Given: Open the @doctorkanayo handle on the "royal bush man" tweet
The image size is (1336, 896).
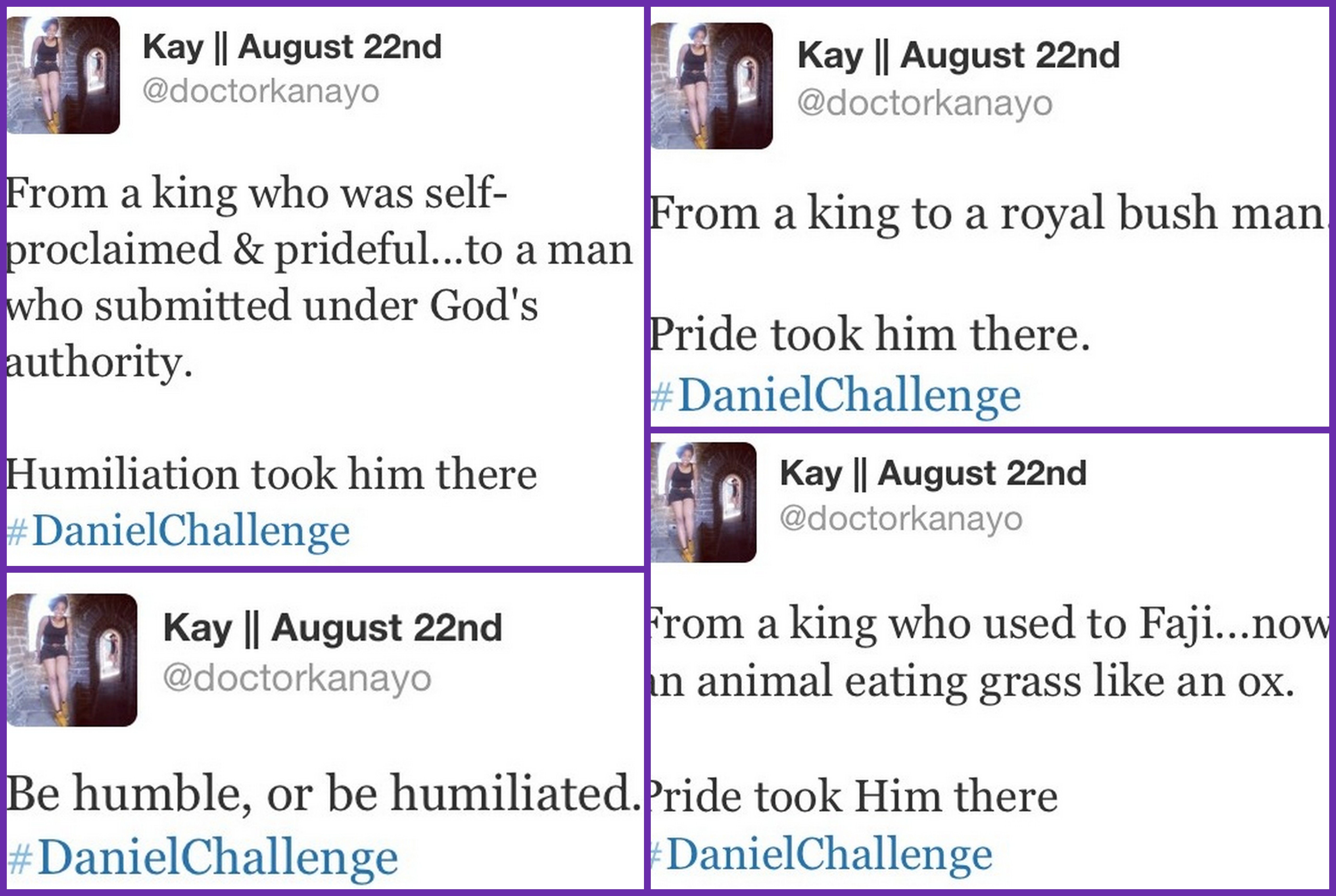Looking at the screenshot, I should point(924,103).
